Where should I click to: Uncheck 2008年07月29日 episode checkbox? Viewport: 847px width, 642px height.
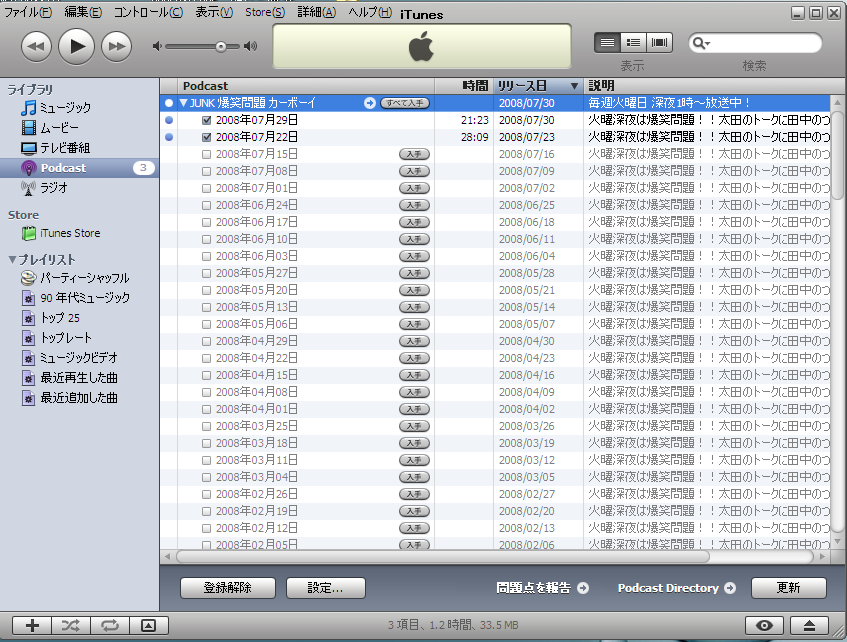(x=206, y=120)
